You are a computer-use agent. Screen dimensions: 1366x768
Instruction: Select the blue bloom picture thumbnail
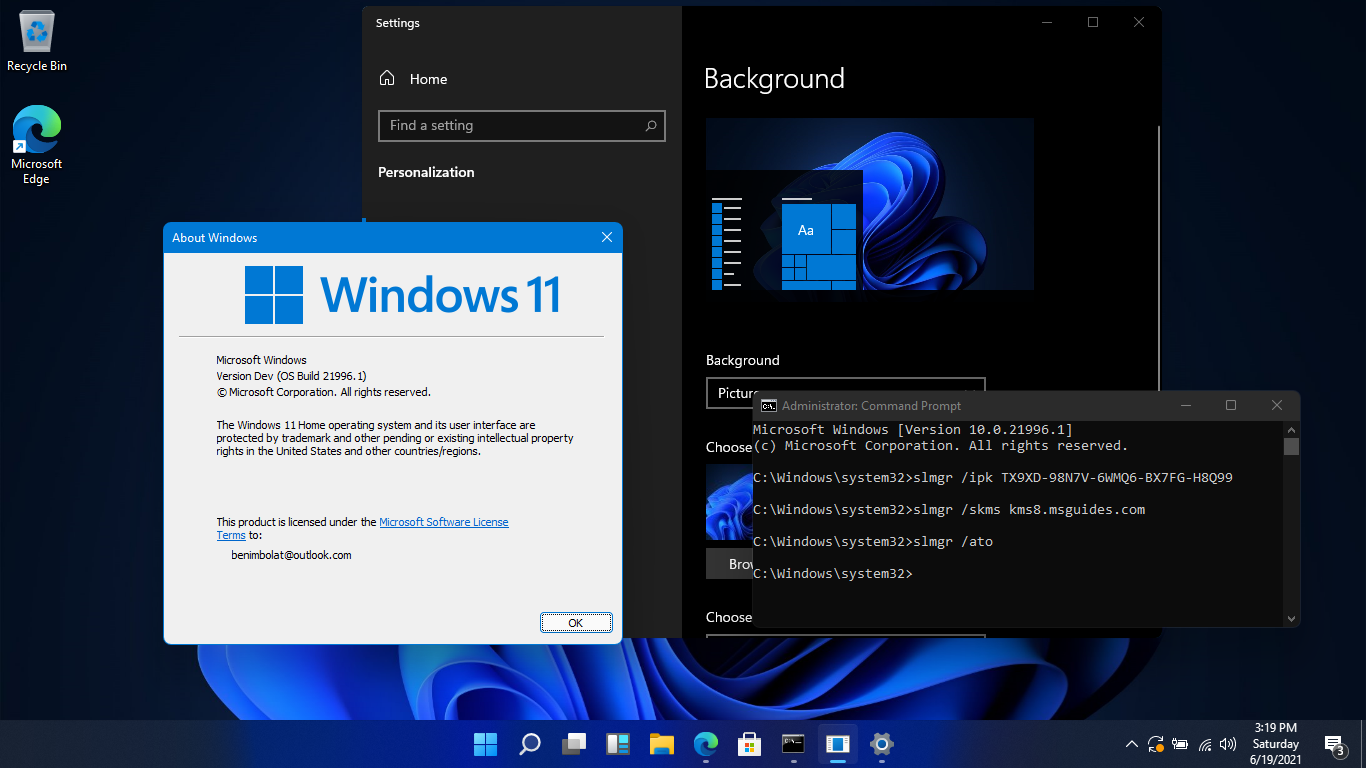coord(729,502)
